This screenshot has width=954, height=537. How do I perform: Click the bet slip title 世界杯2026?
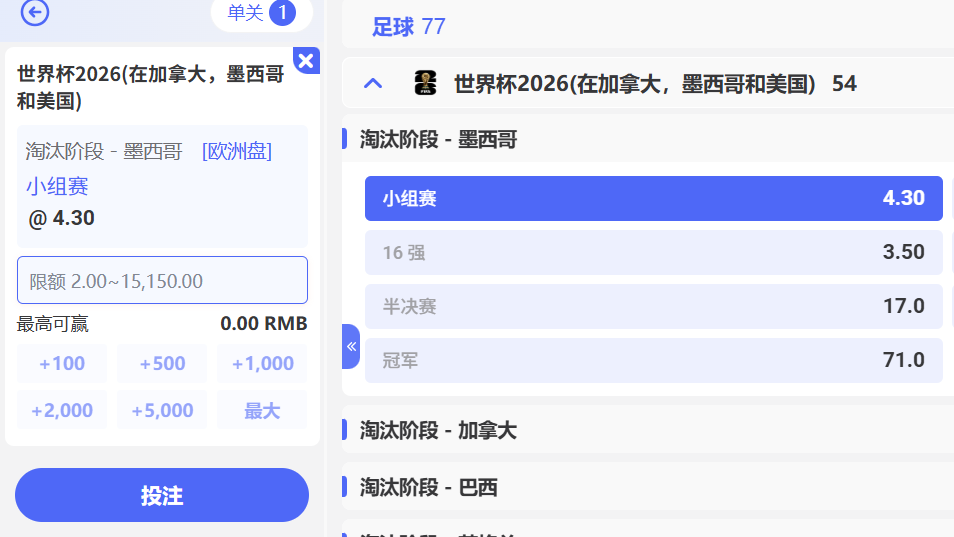click(x=150, y=87)
